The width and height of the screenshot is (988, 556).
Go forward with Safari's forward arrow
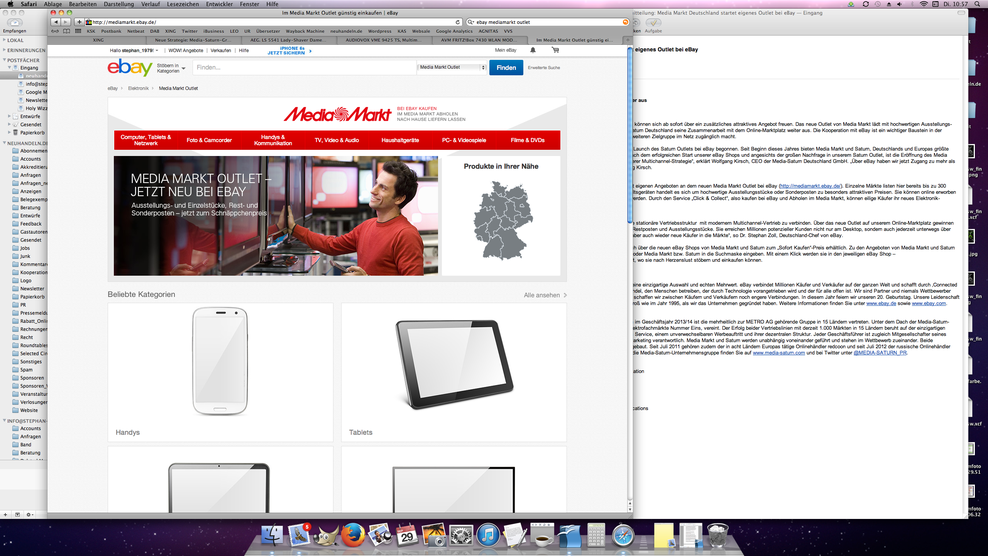coord(66,22)
